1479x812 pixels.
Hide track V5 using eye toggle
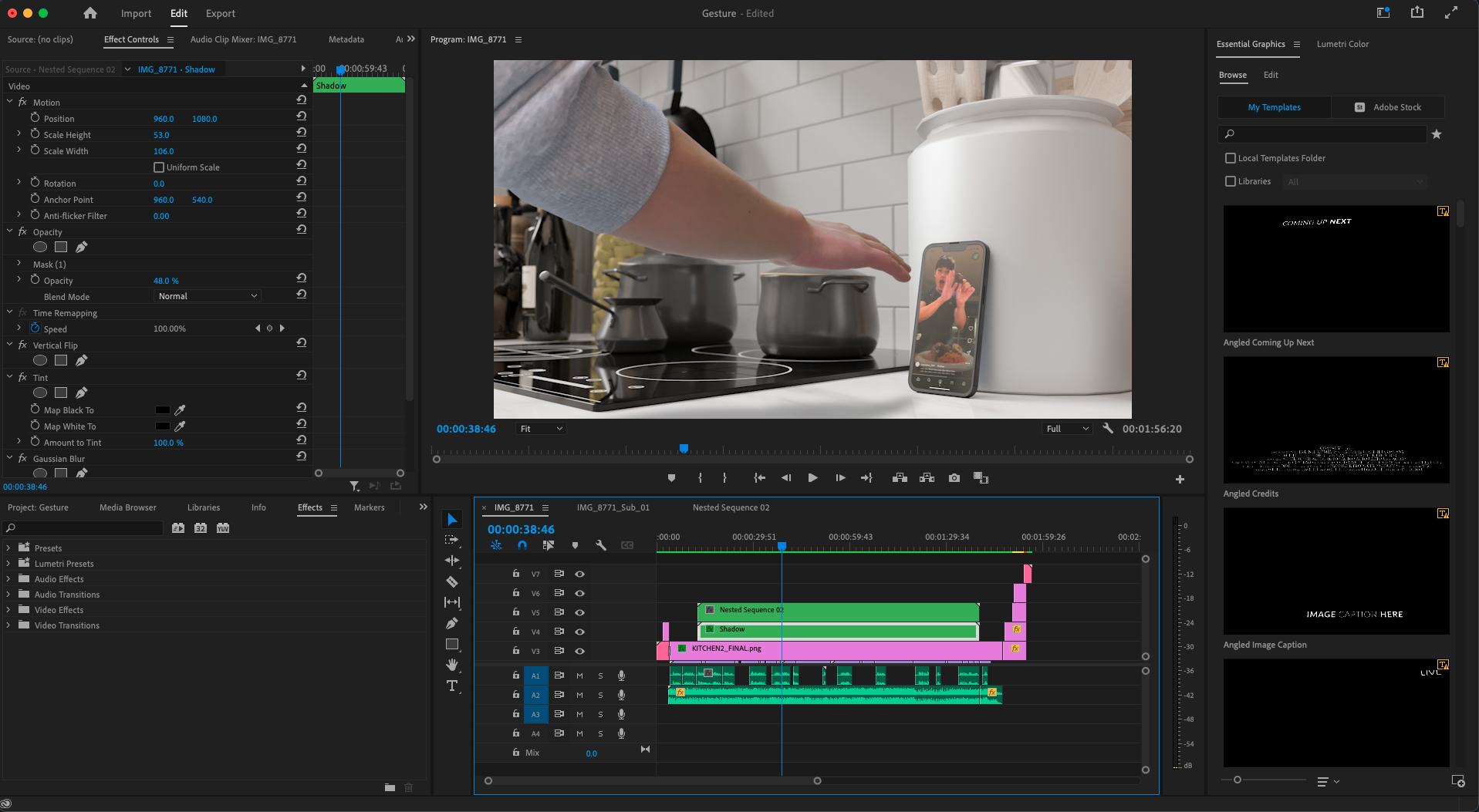tap(579, 612)
